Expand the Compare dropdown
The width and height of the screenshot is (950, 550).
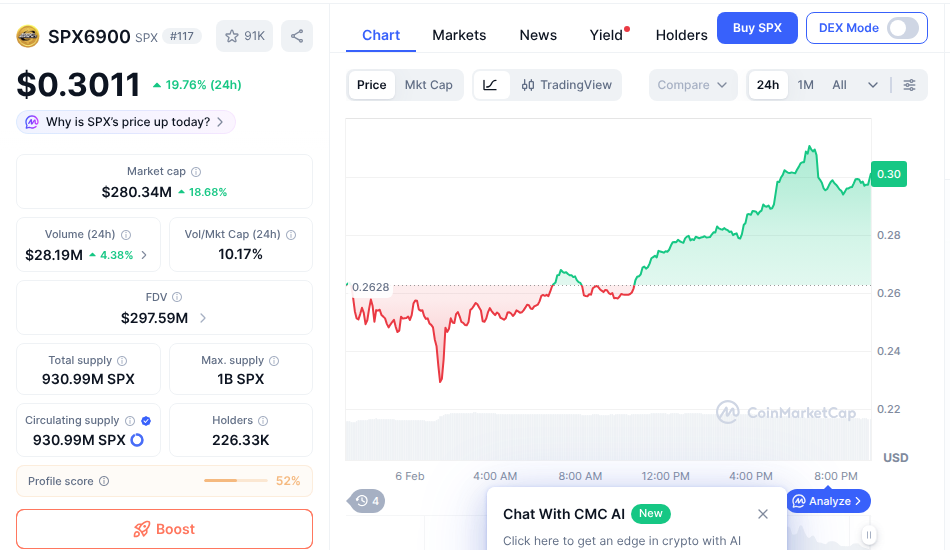(x=692, y=85)
